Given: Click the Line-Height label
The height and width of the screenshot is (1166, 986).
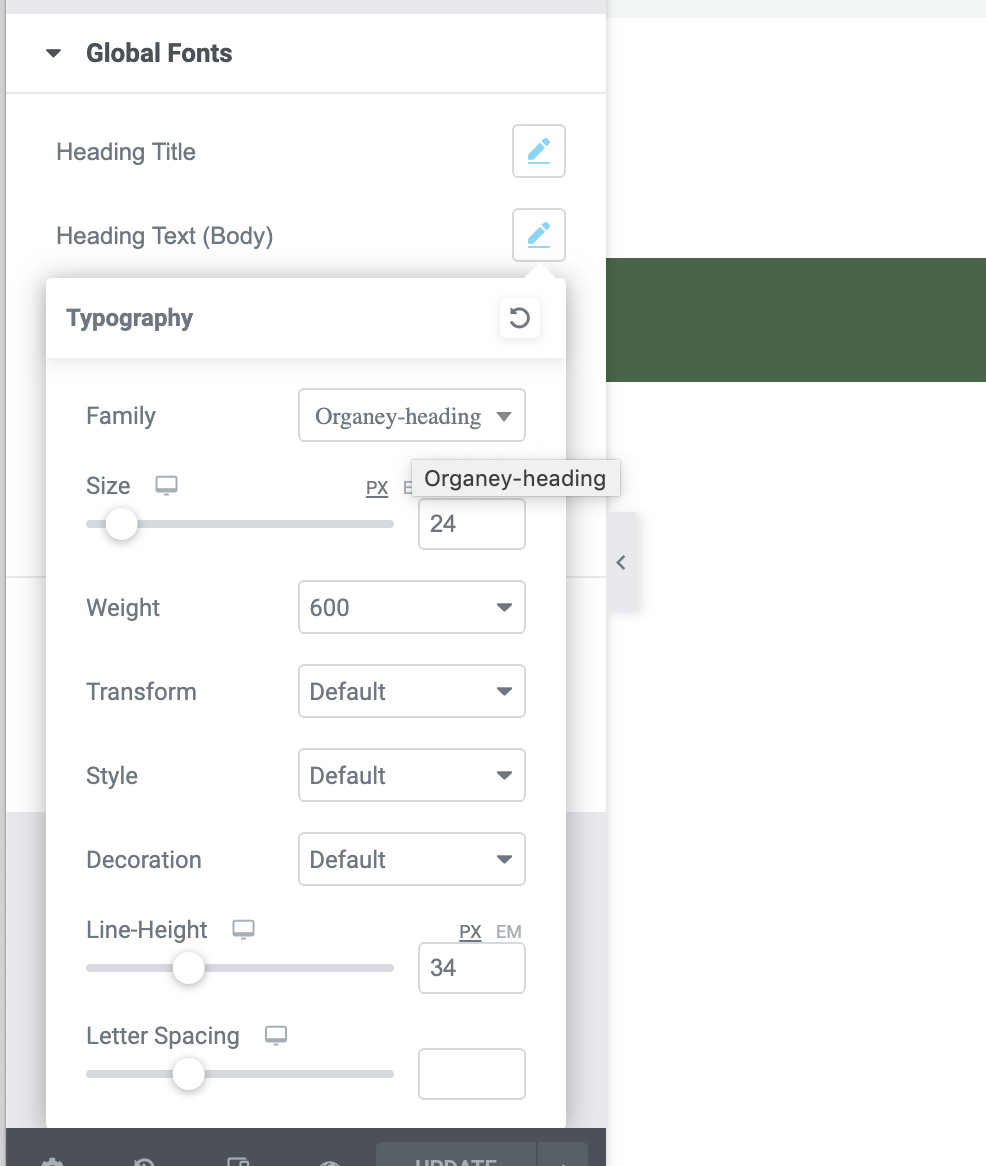Looking at the screenshot, I should coord(146,930).
